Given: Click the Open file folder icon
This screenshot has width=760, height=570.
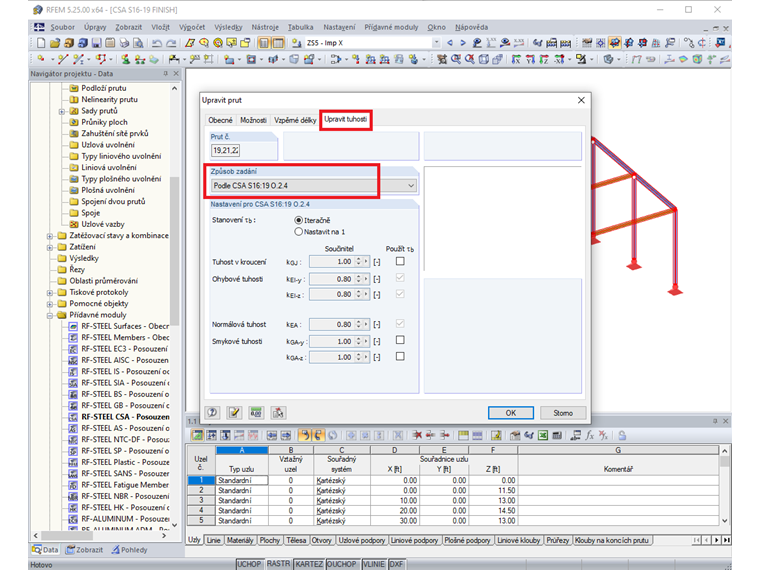Looking at the screenshot, I should tap(54, 43).
